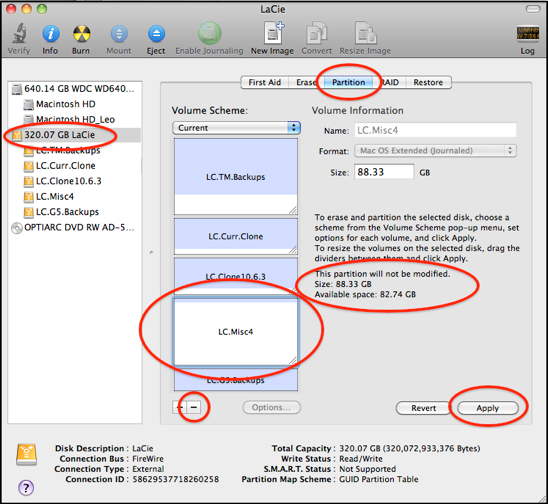This screenshot has width=548, height=504.
Task: Select the Macintosh HD_Leo volume
Action: [75, 120]
